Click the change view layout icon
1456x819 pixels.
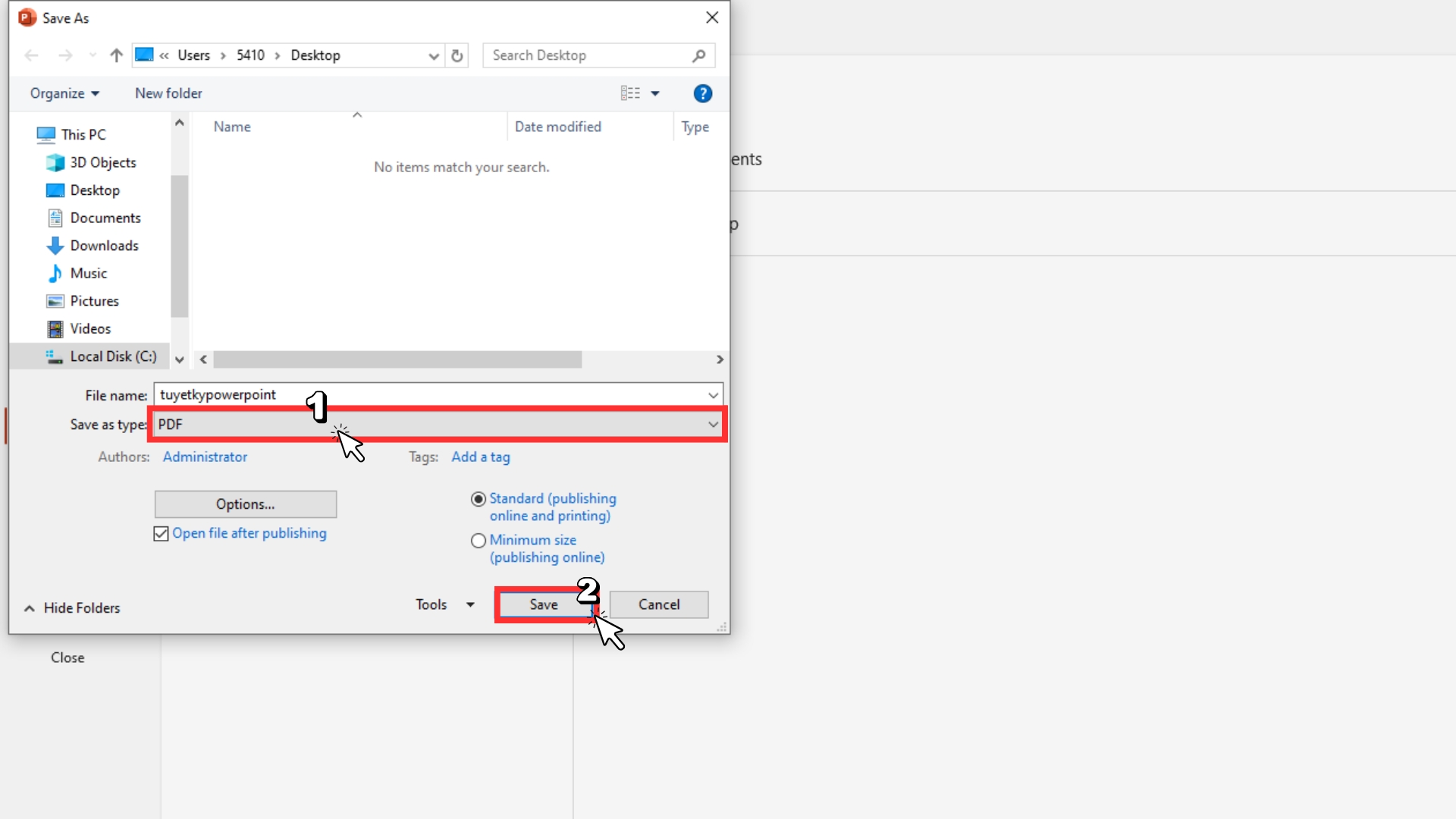tap(630, 93)
